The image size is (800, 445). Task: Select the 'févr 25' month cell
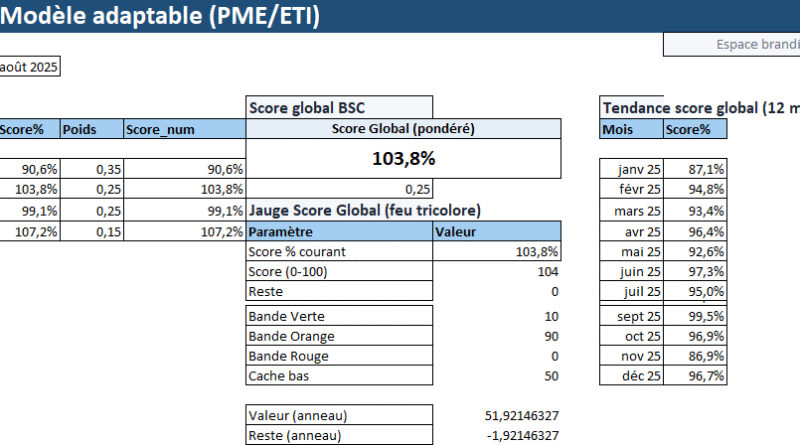(632, 189)
